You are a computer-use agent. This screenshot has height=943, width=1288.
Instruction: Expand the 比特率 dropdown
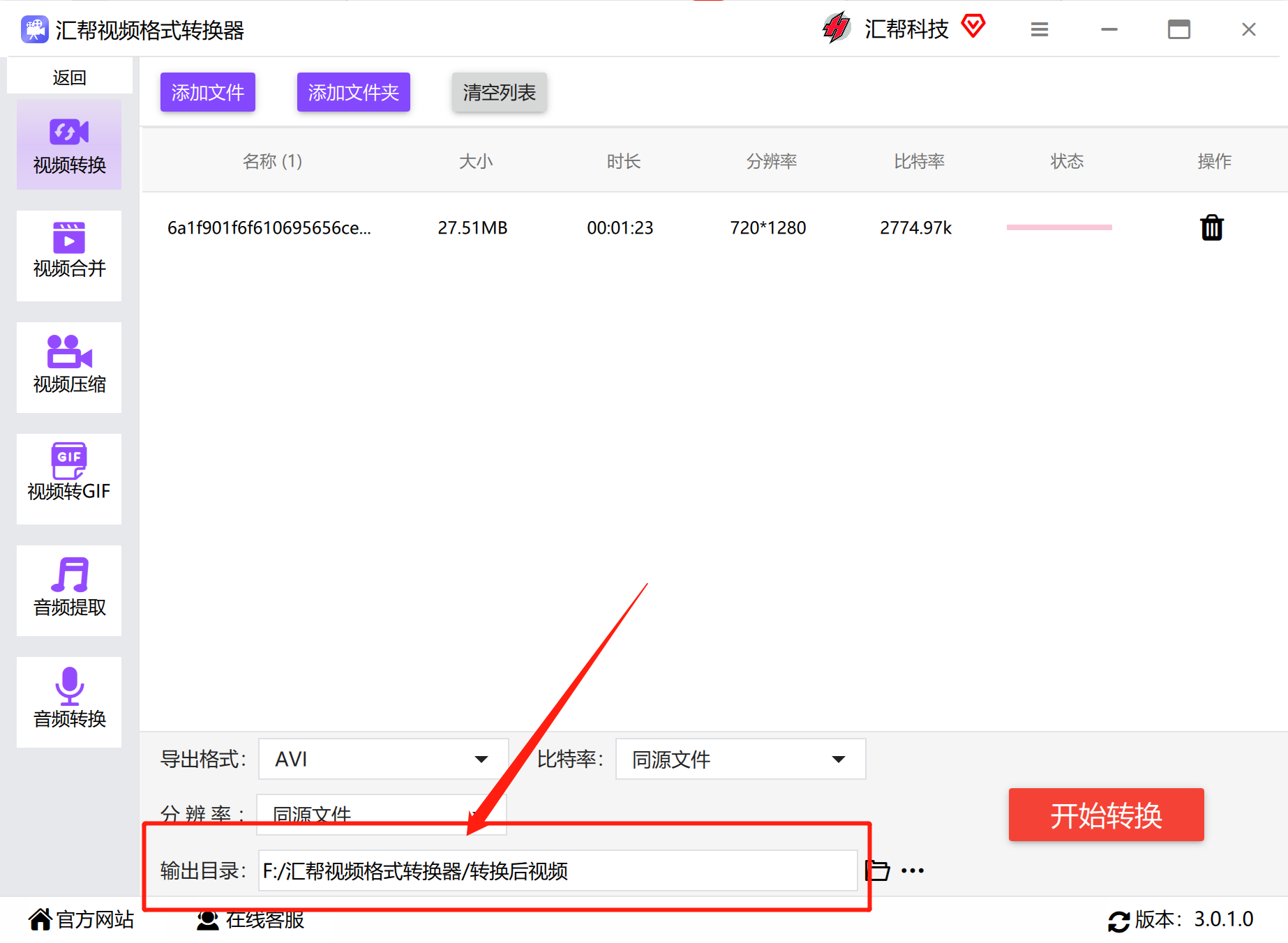741,759
